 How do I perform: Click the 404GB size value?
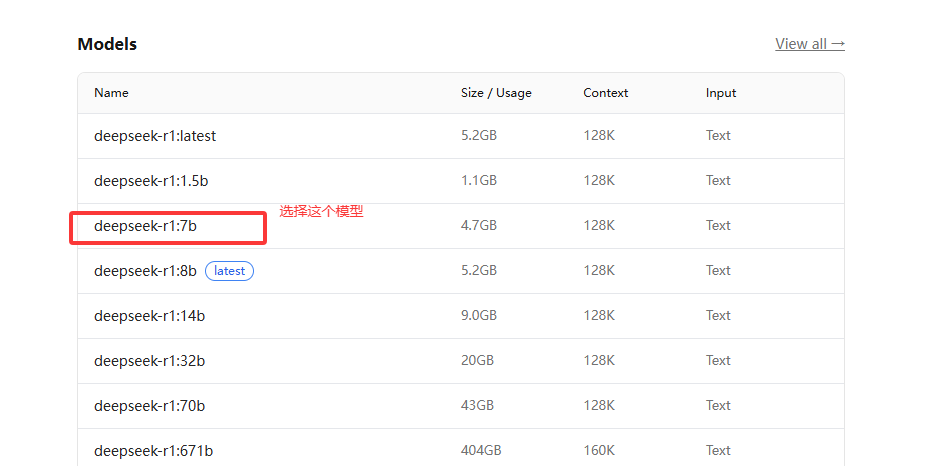coord(481,450)
